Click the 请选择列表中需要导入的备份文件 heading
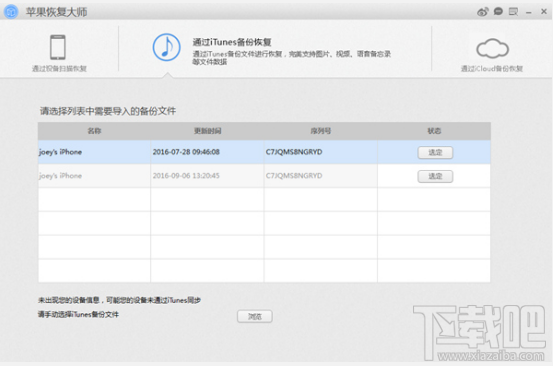Screen dimensions: 553x366 108,111
